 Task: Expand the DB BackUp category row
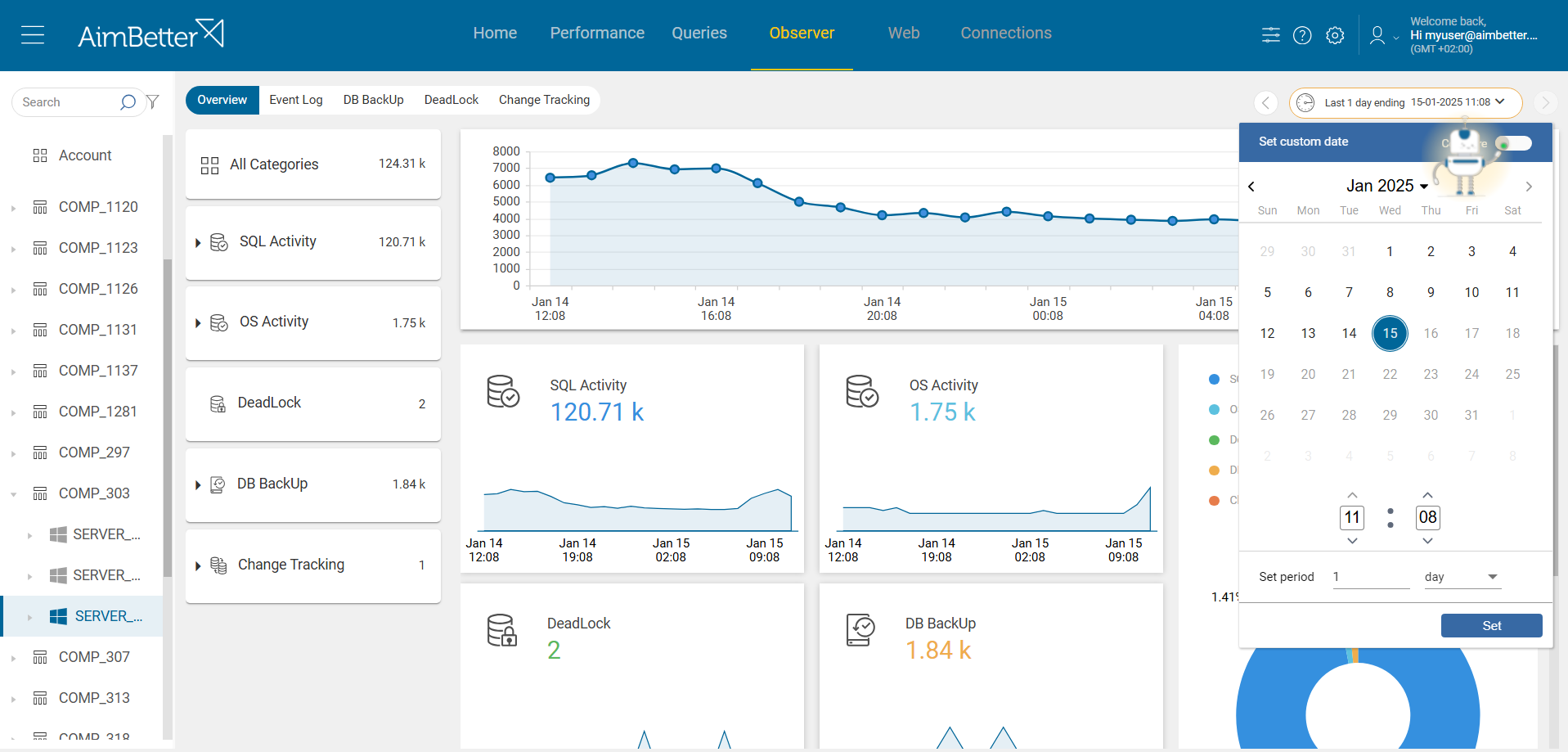[x=198, y=485]
